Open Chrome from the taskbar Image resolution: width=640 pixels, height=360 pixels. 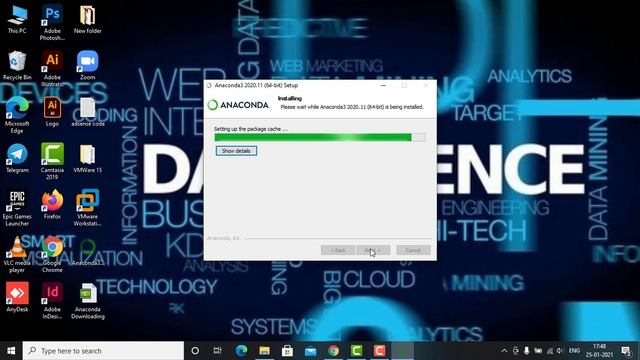pos(333,351)
